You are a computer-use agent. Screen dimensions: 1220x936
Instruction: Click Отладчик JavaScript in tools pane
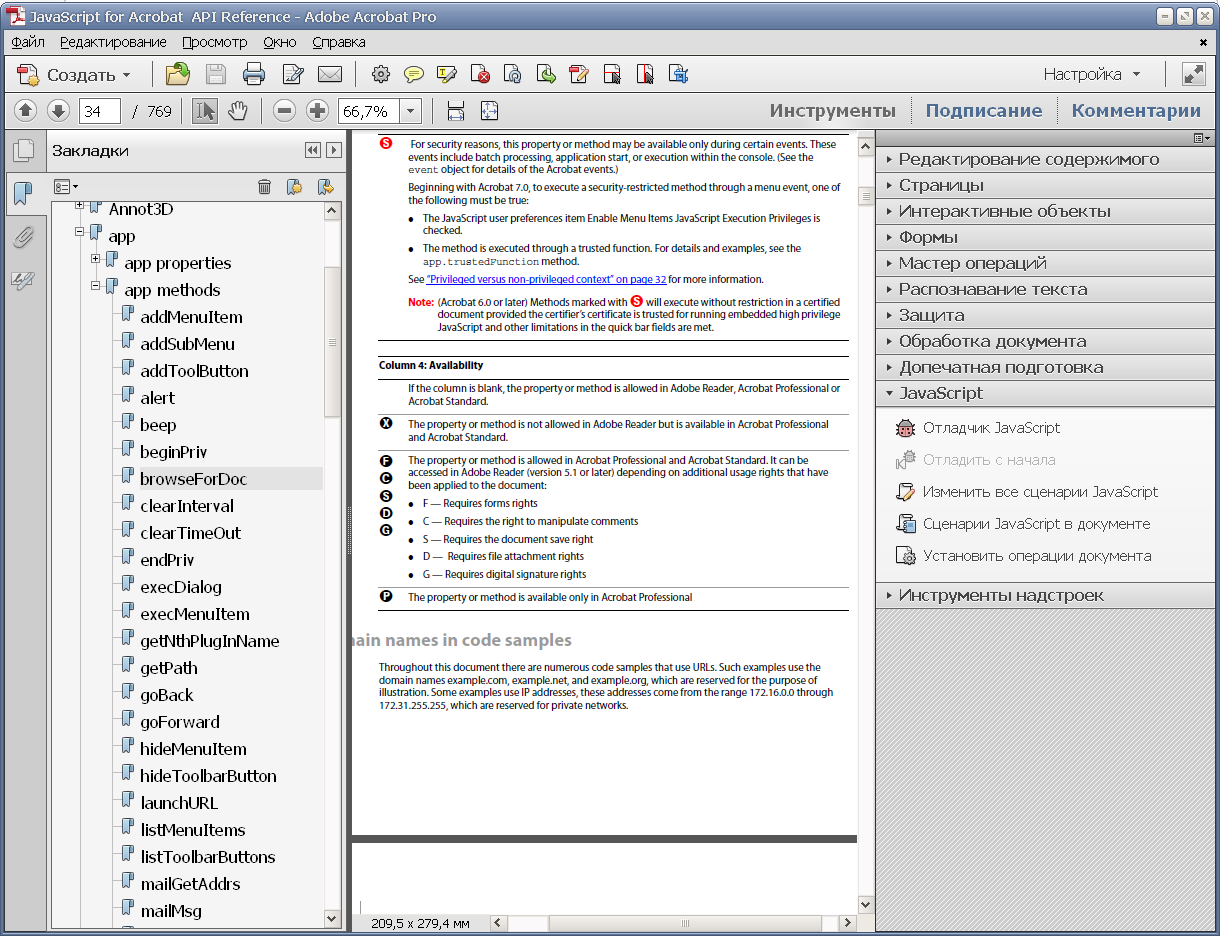coord(991,428)
